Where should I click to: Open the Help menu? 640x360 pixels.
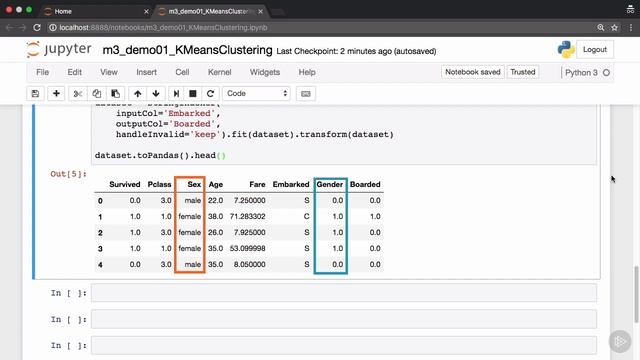pos(307,72)
